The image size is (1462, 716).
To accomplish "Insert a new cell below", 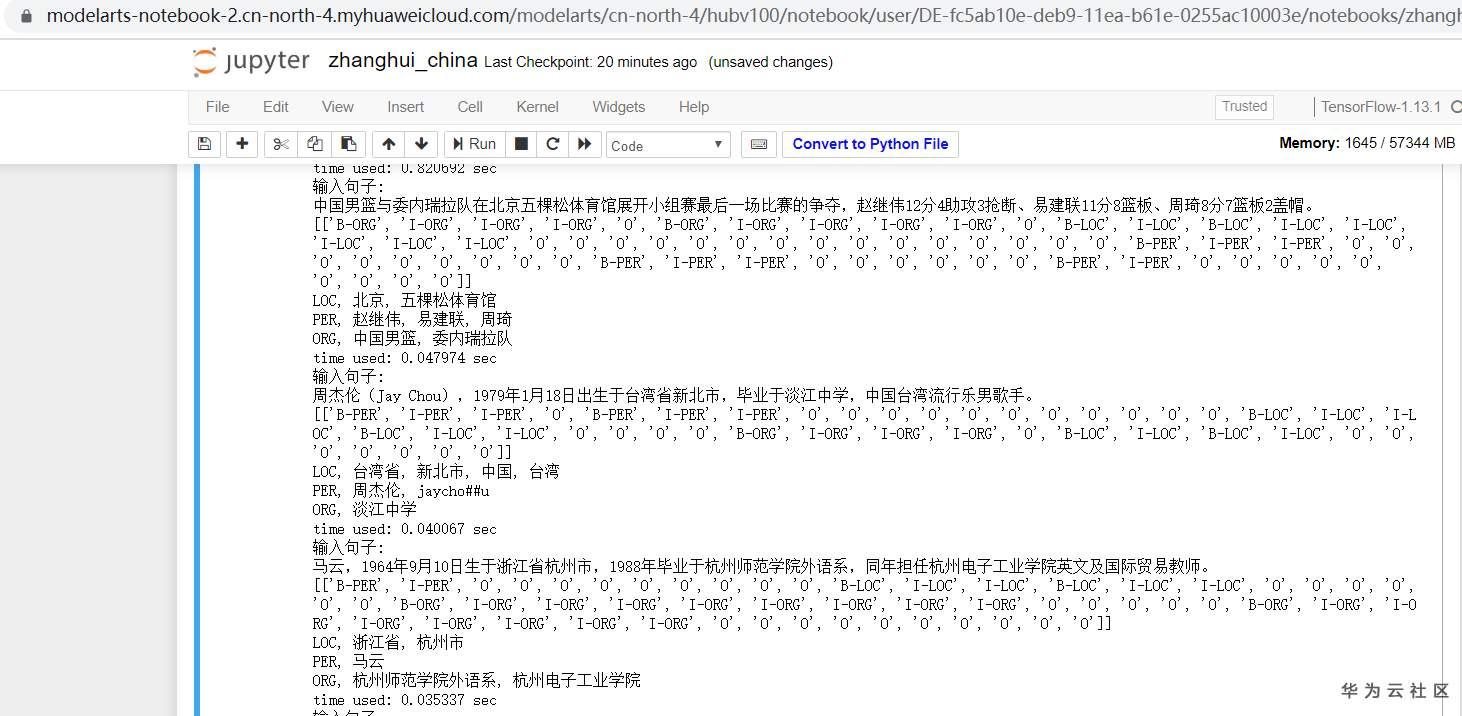I will 241,143.
